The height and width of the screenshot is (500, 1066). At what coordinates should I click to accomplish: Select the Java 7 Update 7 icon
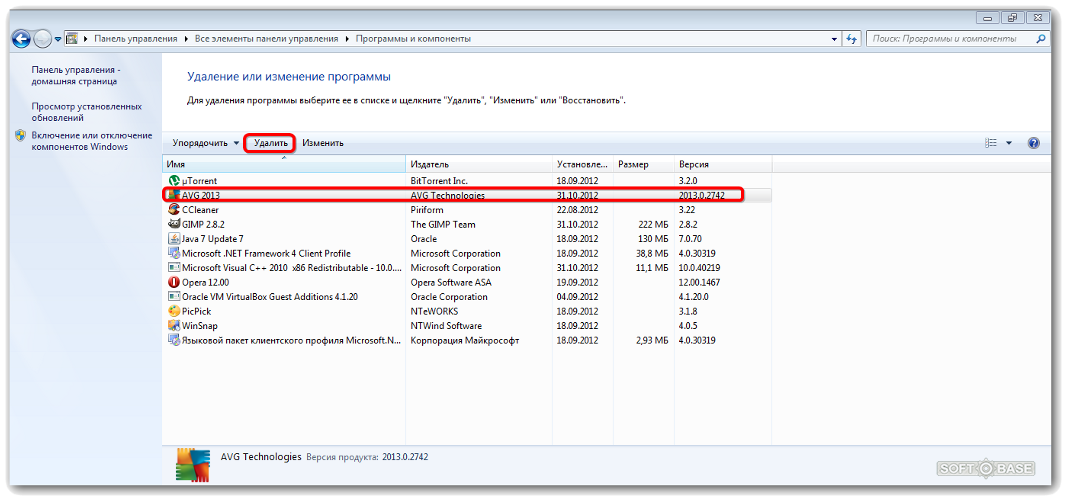174,239
